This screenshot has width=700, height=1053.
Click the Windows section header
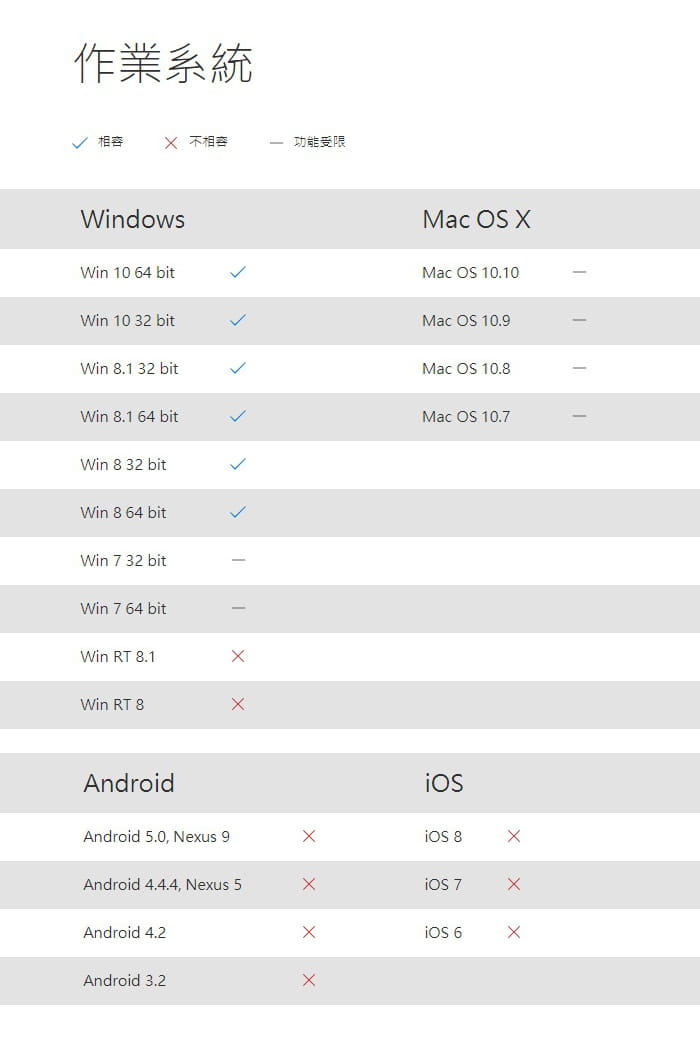[133, 220]
